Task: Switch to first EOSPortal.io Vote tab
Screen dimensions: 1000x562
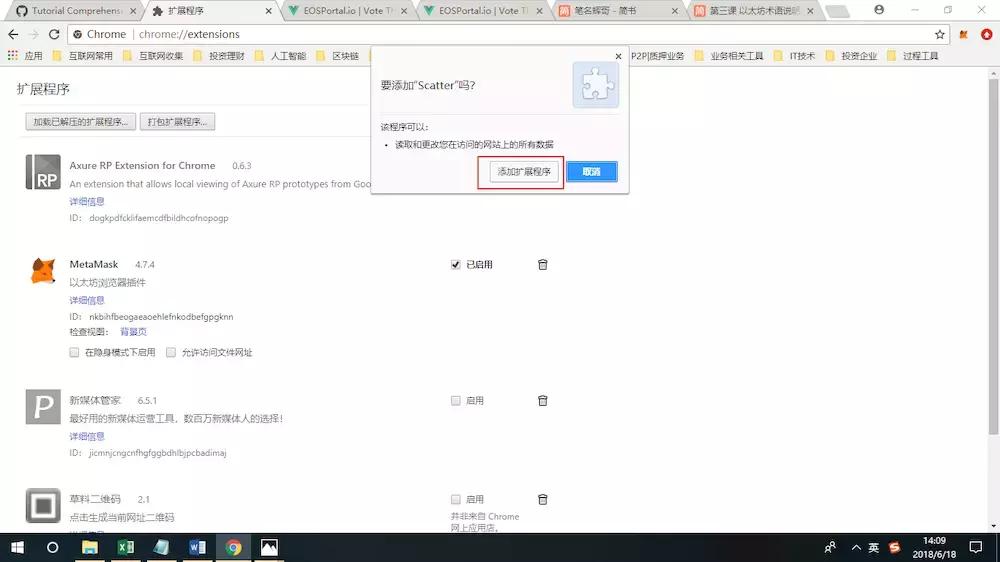Action: click(346, 11)
